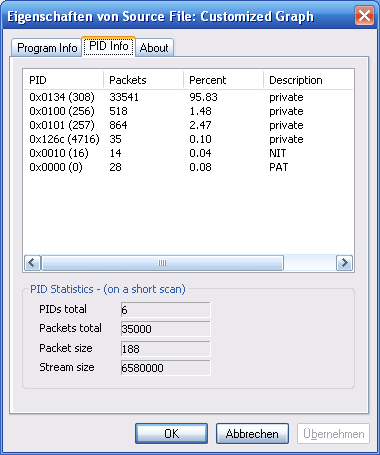Click the packets value 518

tap(118, 111)
